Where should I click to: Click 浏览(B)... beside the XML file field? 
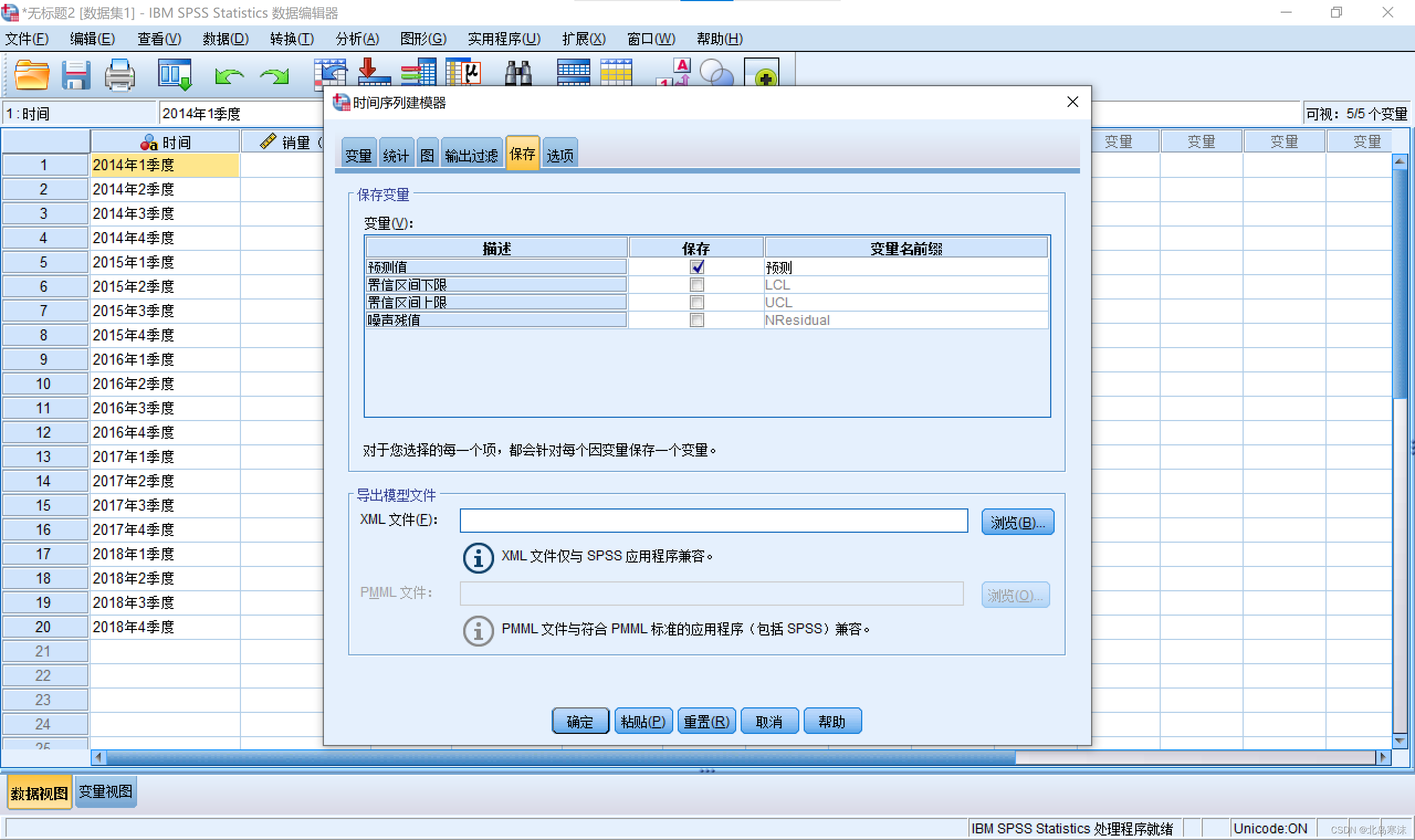[1017, 522]
